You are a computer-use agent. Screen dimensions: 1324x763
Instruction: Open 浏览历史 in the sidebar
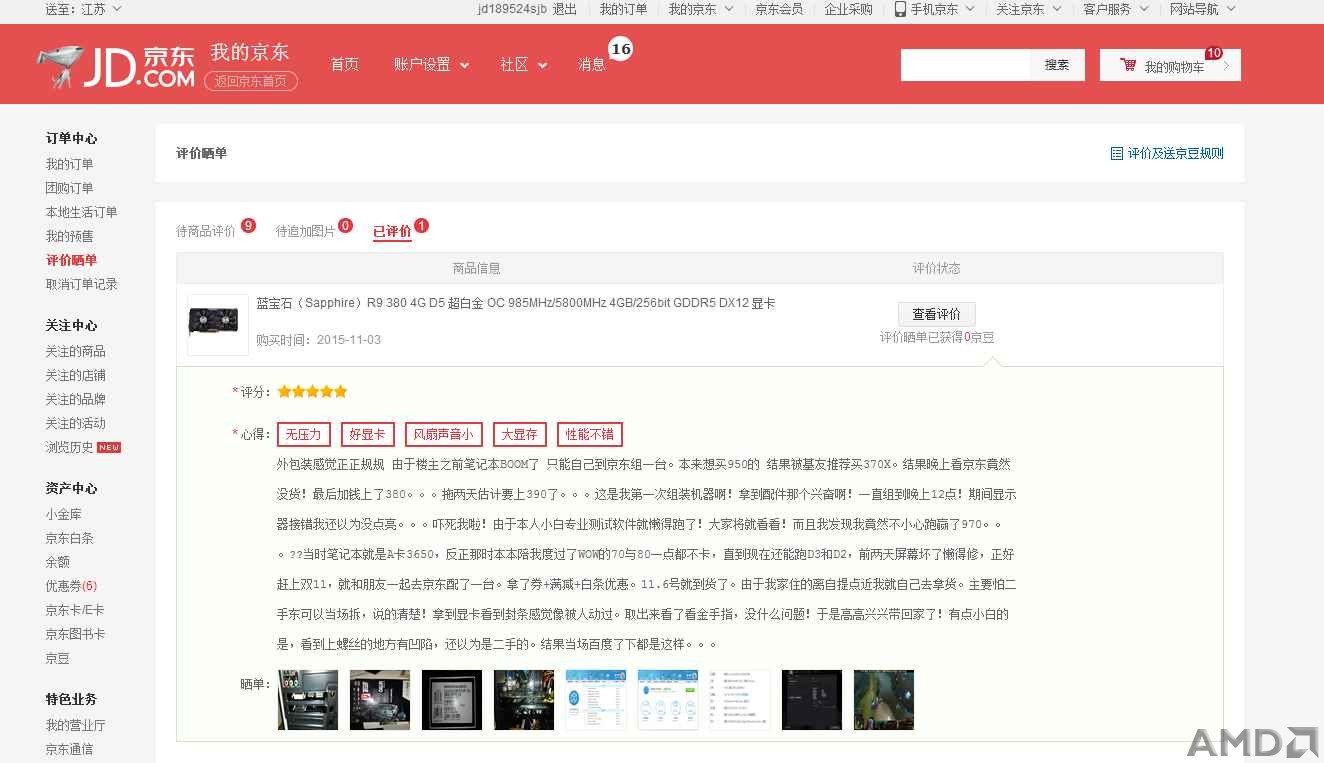click(69, 447)
